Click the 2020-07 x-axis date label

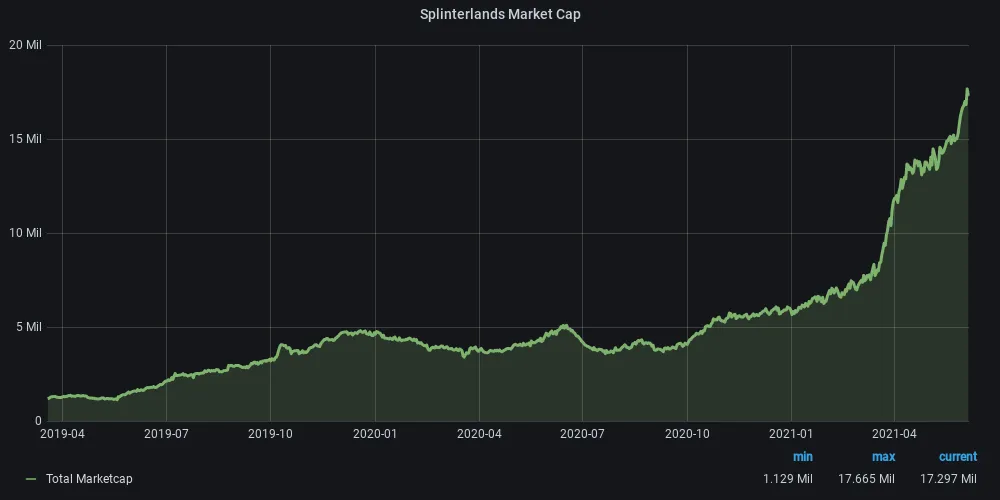point(582,434)
